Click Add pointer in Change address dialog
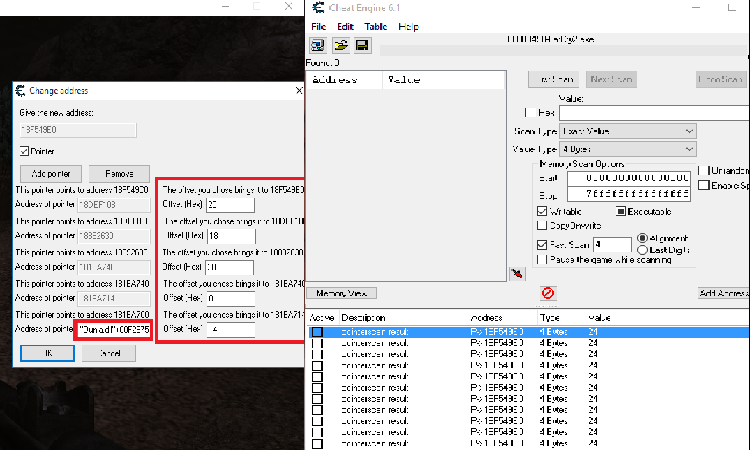This screenshot has width=750, height=450. pyautogui.click(x=51, y=174)
